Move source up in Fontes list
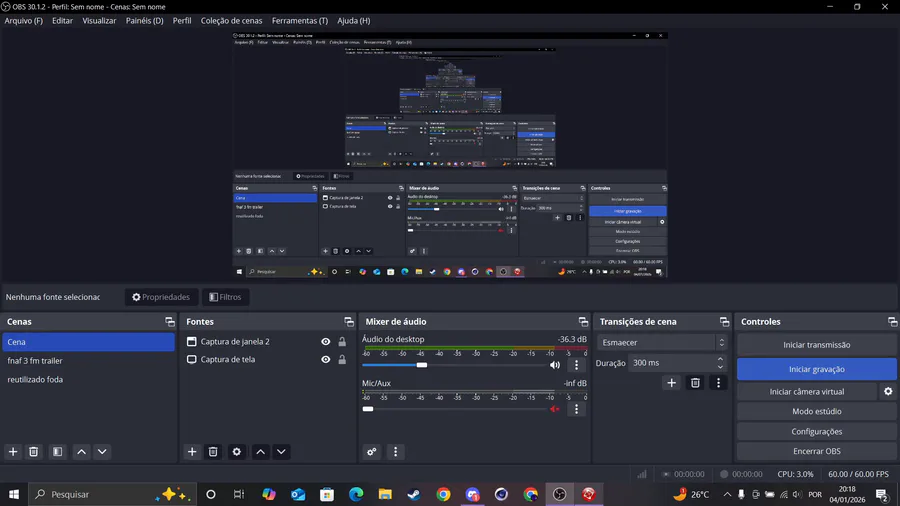The height and width of the screenshot is (506, 900). pos(261,451)
